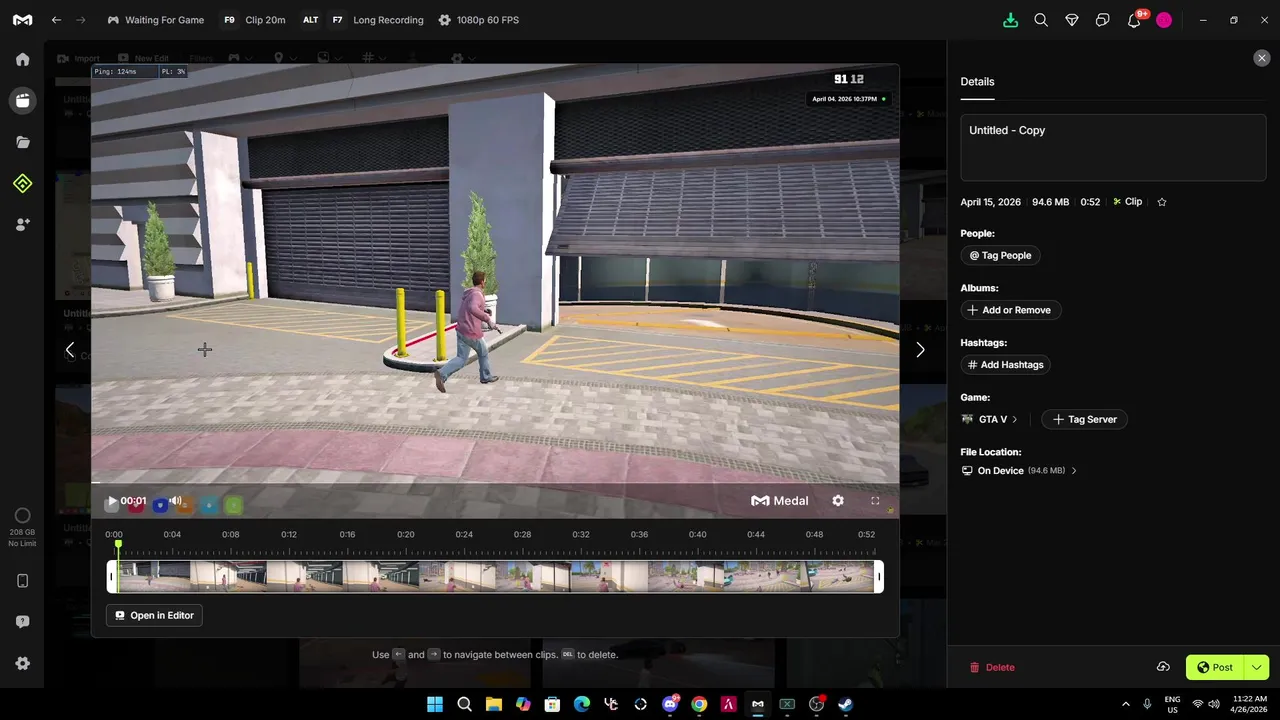Play the clip
Image resolution: width=1280 pixels, height=720 pixels.
point(111,501)
